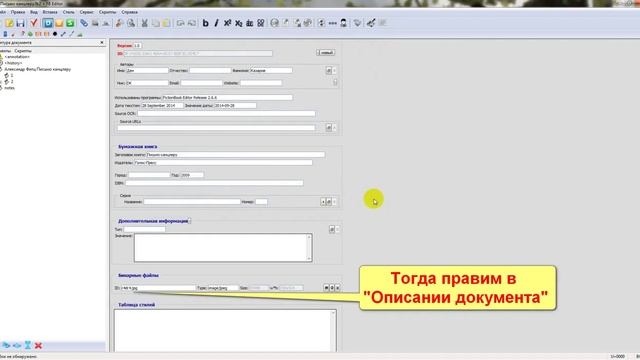Click the Год year field

(192, 175)
